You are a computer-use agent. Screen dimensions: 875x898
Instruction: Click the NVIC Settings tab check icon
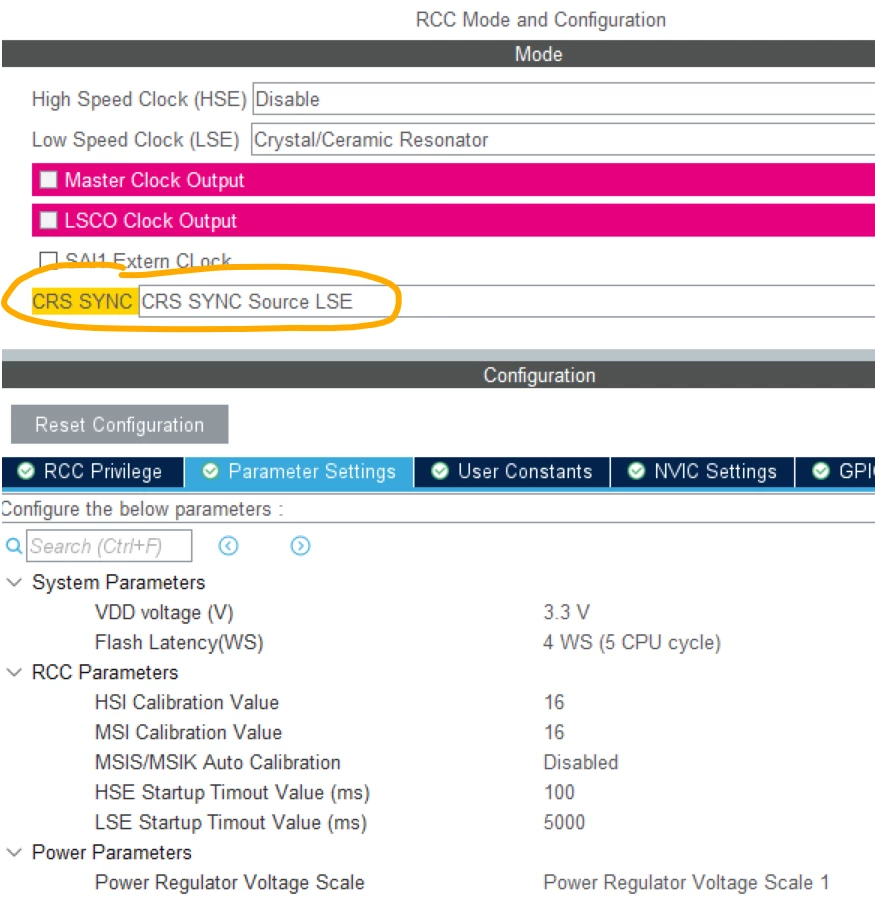click(636, 471)
